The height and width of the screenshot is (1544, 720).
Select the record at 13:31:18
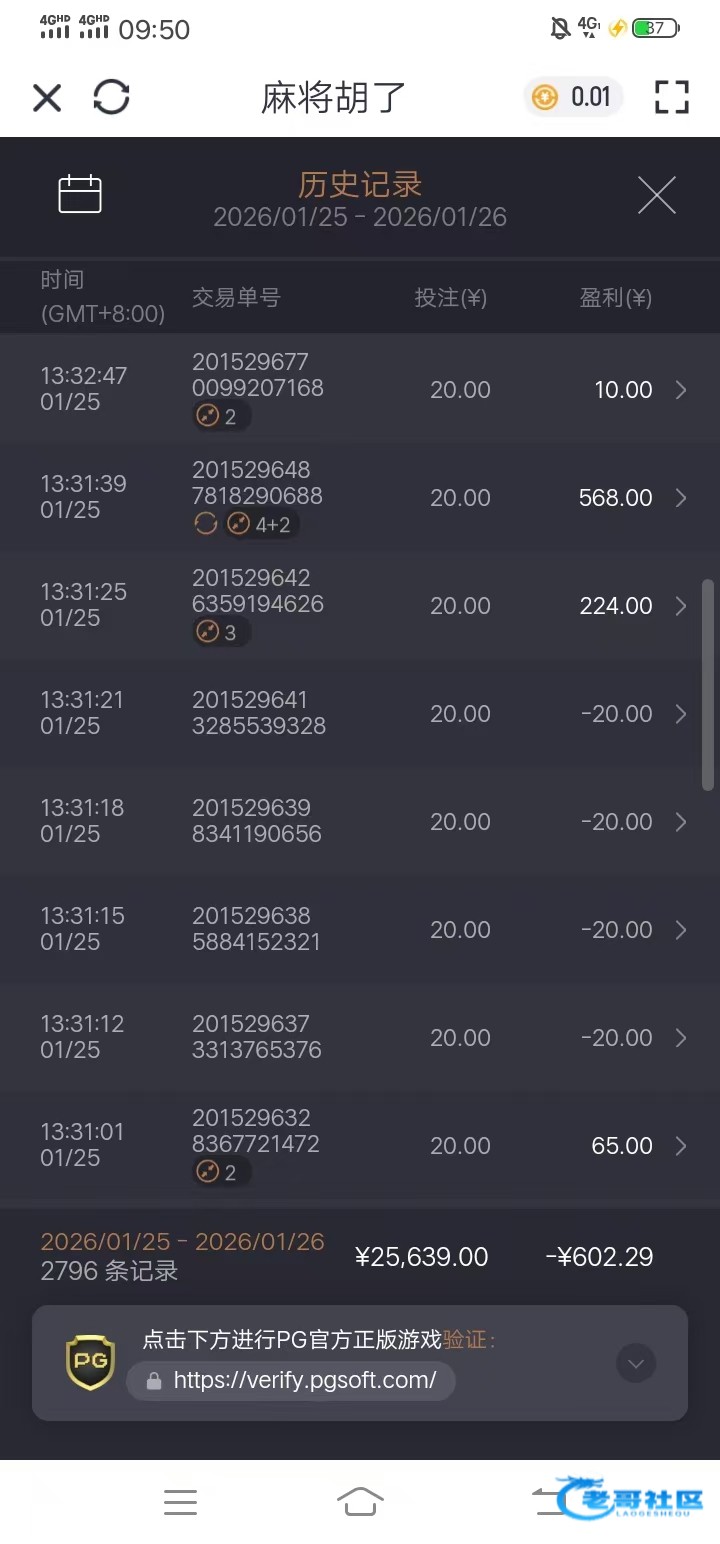[x=360, y=822]
